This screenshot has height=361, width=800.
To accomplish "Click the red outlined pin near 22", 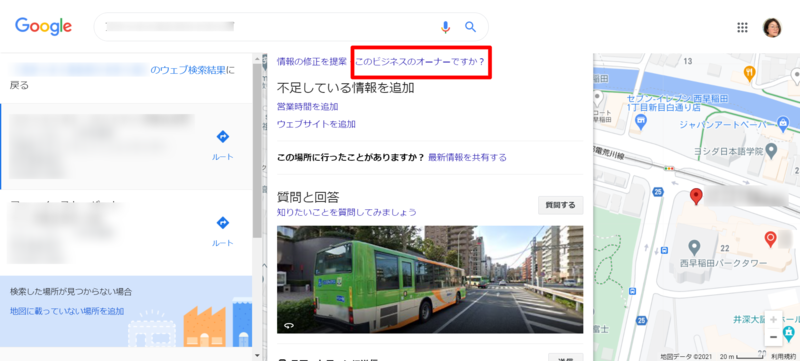I will point(770,238).
